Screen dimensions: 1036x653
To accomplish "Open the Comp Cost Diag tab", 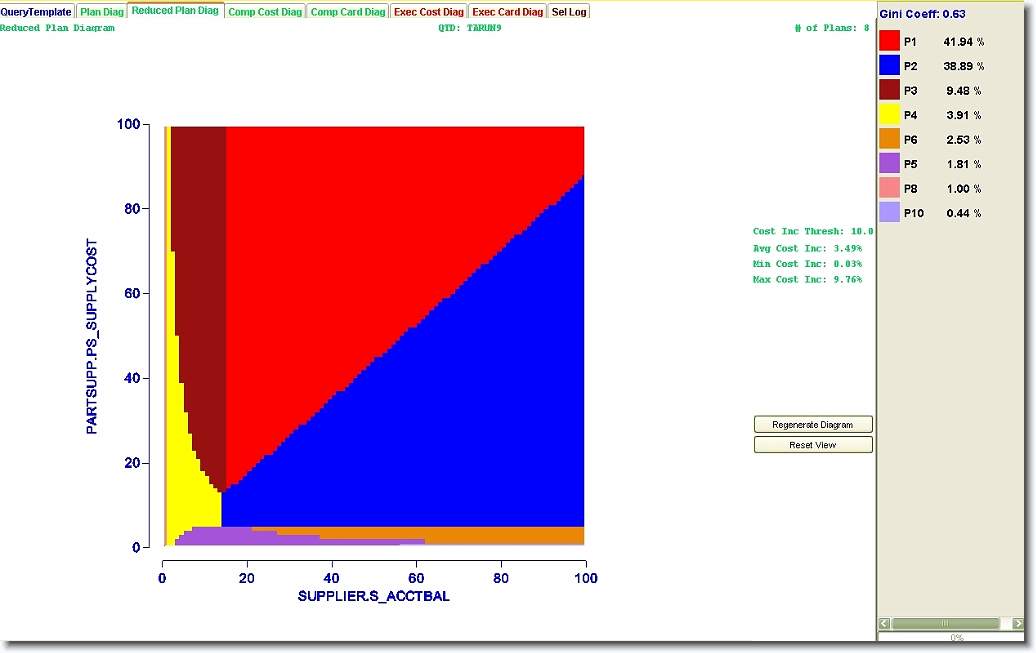I will tap(264, 12).
